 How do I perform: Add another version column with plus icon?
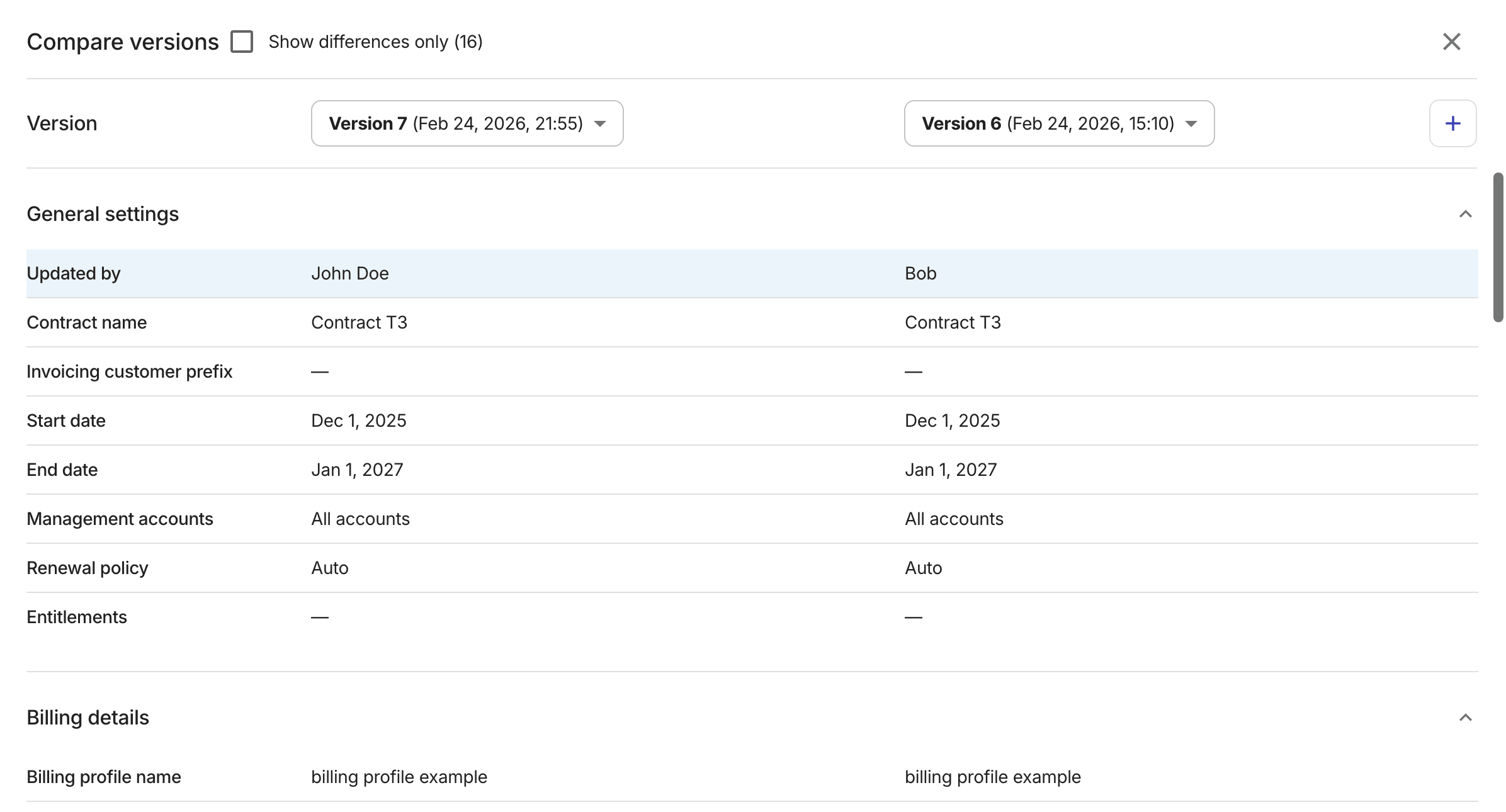pyautogui.click(x=1452, y=123)
